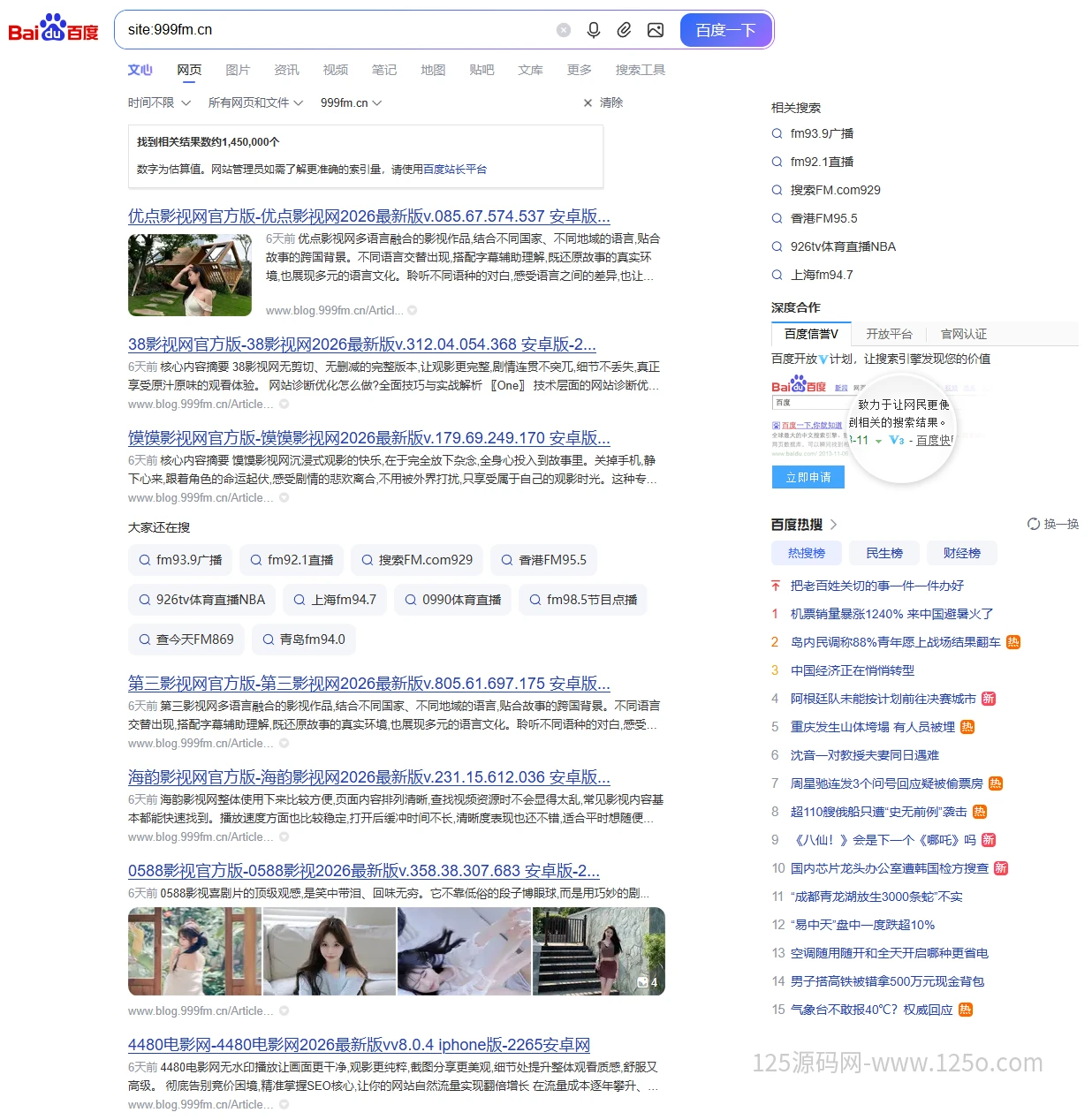Expand the 更多 search categories menu

(579, 70)
